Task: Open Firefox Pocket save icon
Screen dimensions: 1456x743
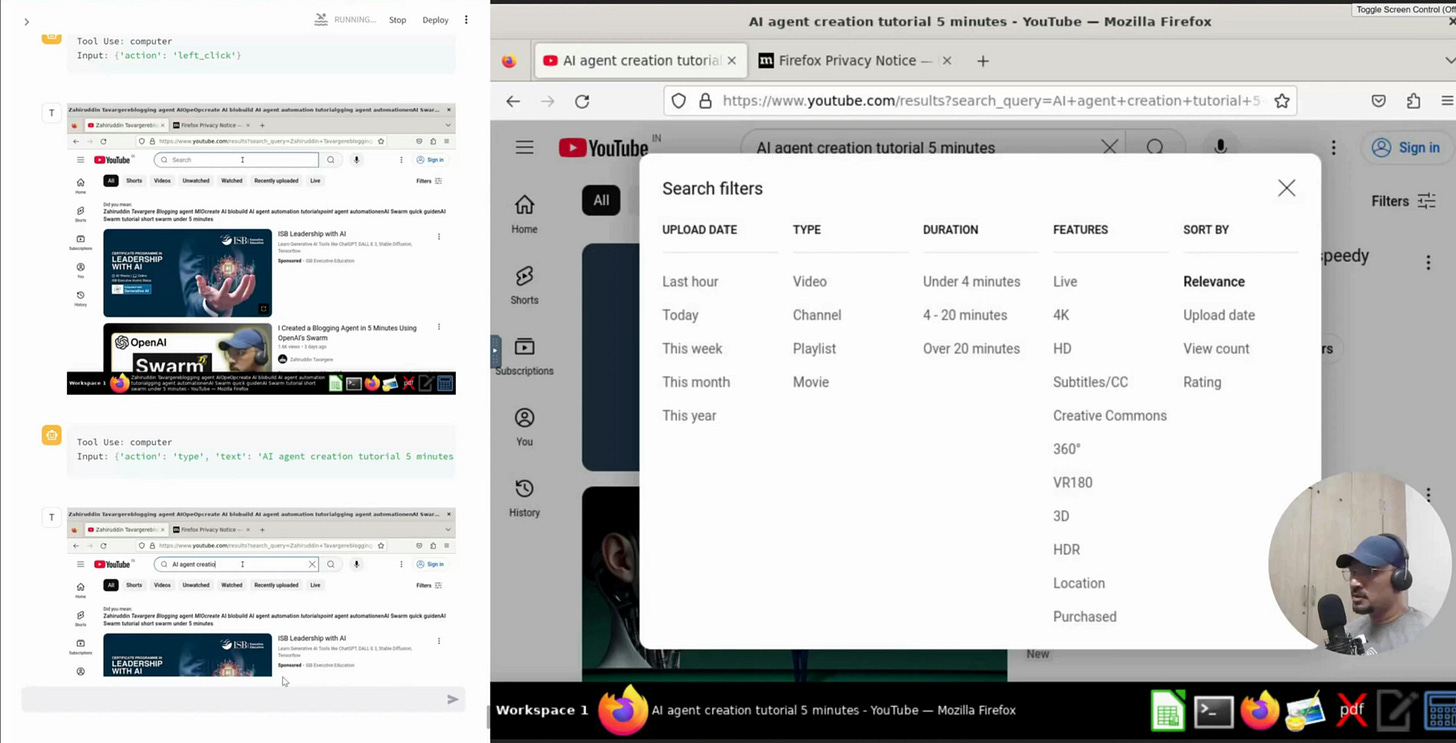Action: (1379, 101)
